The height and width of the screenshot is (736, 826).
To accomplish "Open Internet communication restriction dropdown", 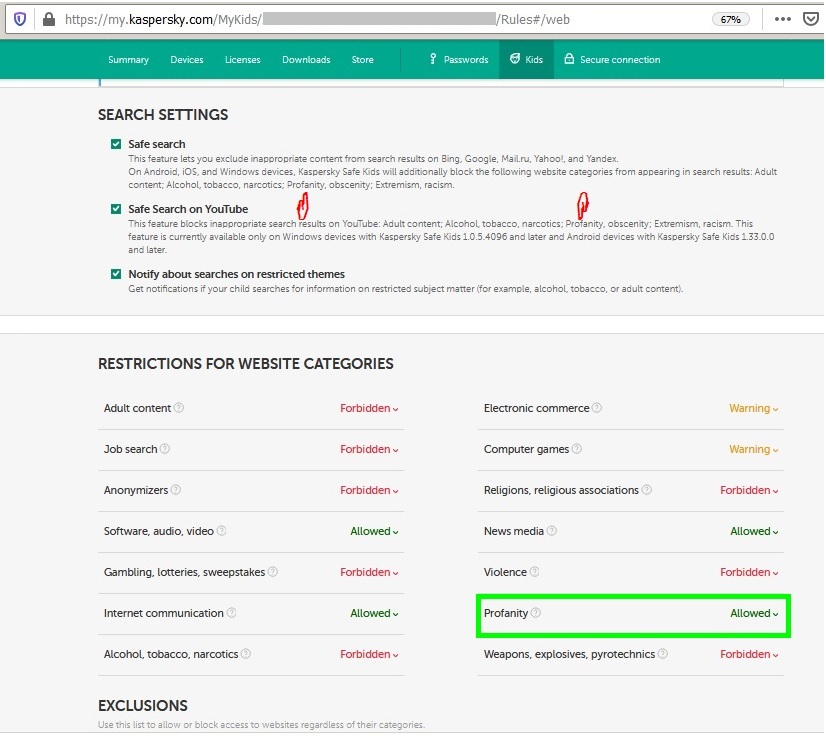I will pos(374,613).
